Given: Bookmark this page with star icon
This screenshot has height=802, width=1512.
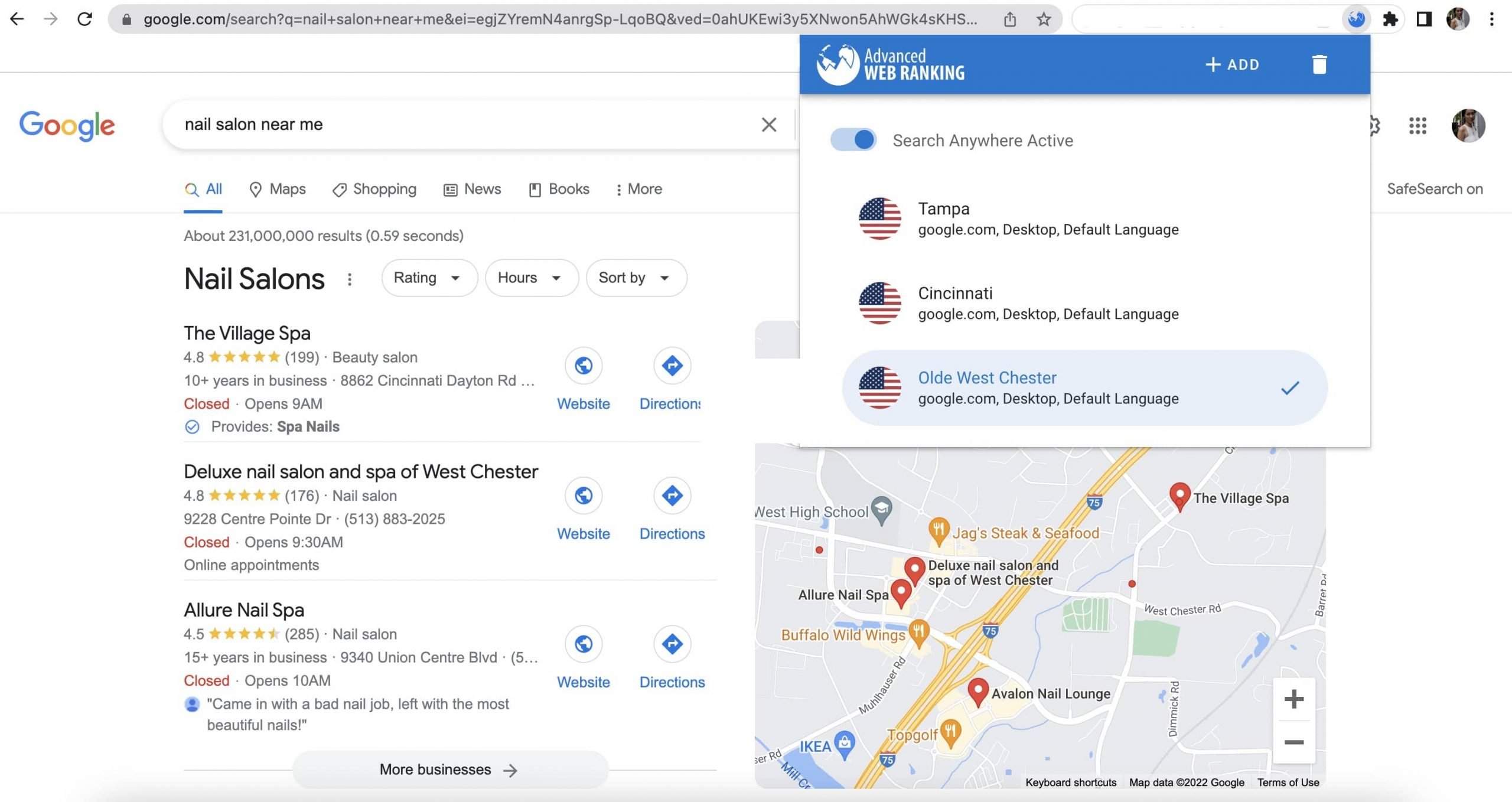Looking at the screenshot, I should (1044, 19).
